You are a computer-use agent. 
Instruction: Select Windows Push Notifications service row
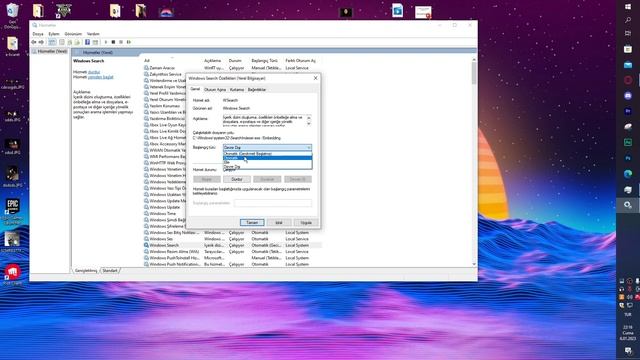[x=233, y=264]
